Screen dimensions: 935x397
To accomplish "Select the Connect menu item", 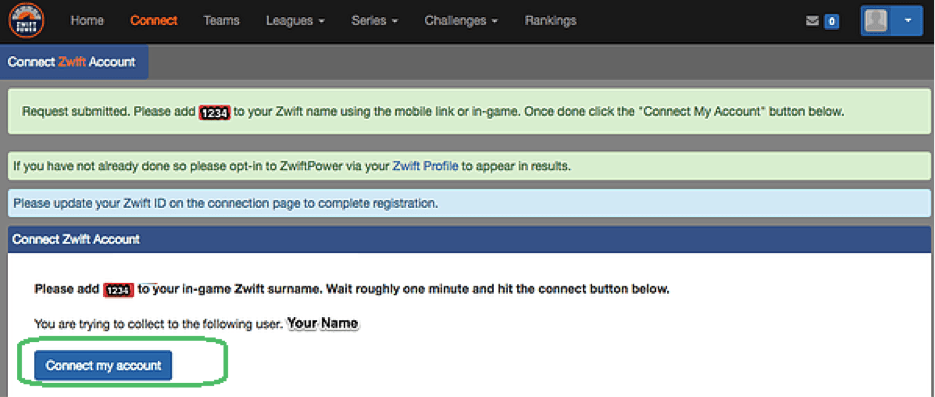I will 154,21.
